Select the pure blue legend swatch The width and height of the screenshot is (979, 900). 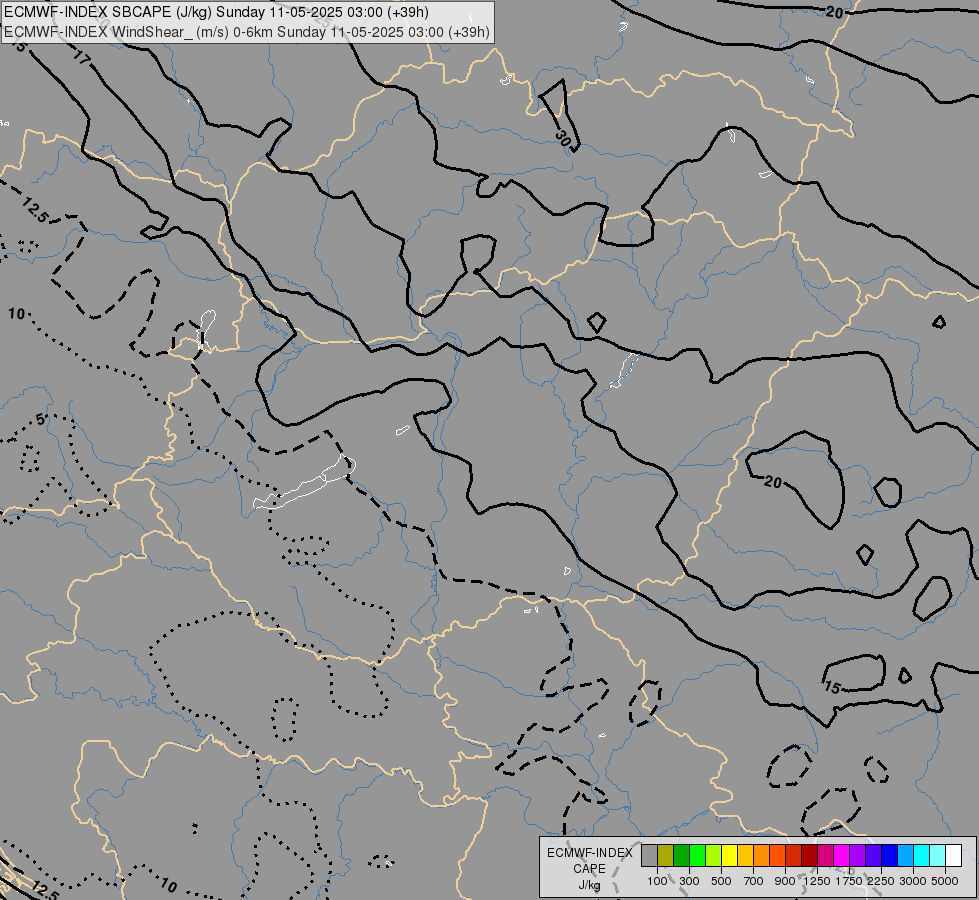click(x=890, y=856)
